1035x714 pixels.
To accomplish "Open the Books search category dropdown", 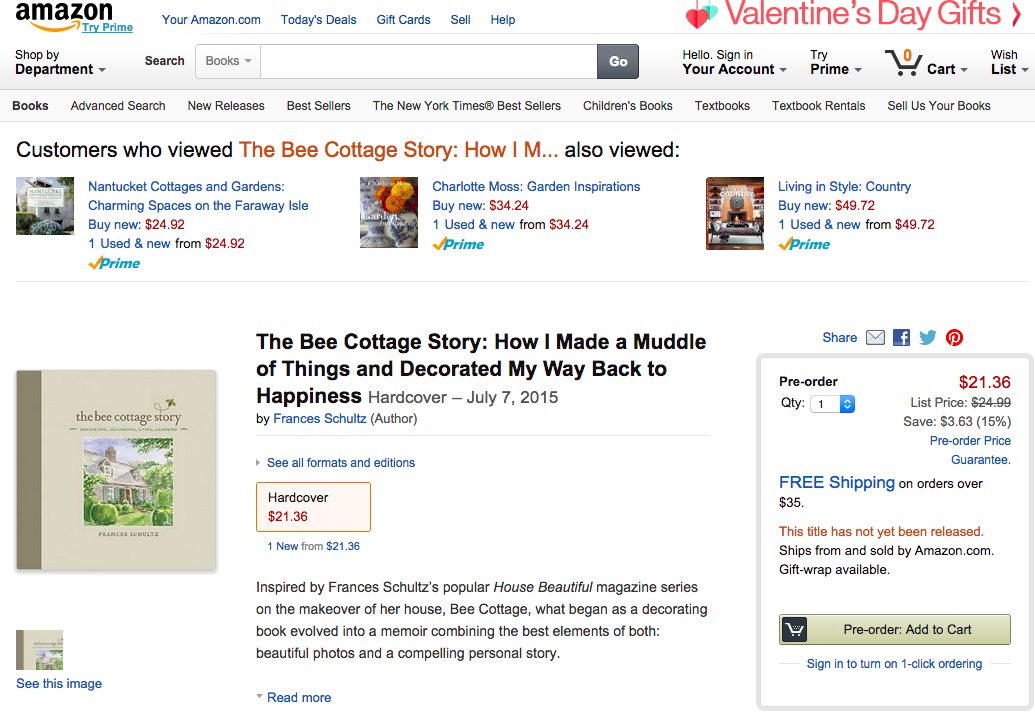I will click(228, 61).
